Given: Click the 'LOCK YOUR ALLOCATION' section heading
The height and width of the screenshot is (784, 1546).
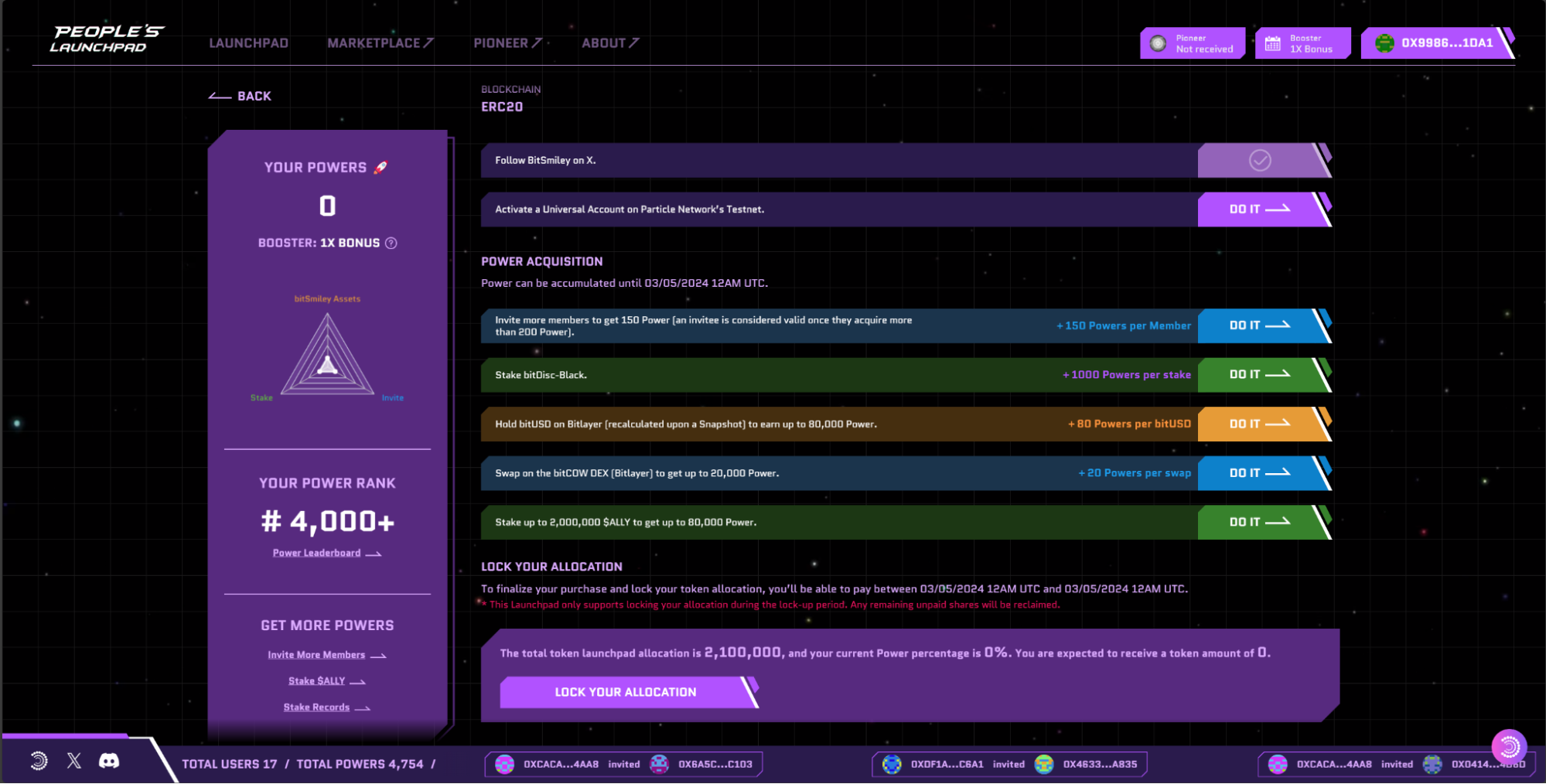Looking at the screenshot, I should (551, 567).
